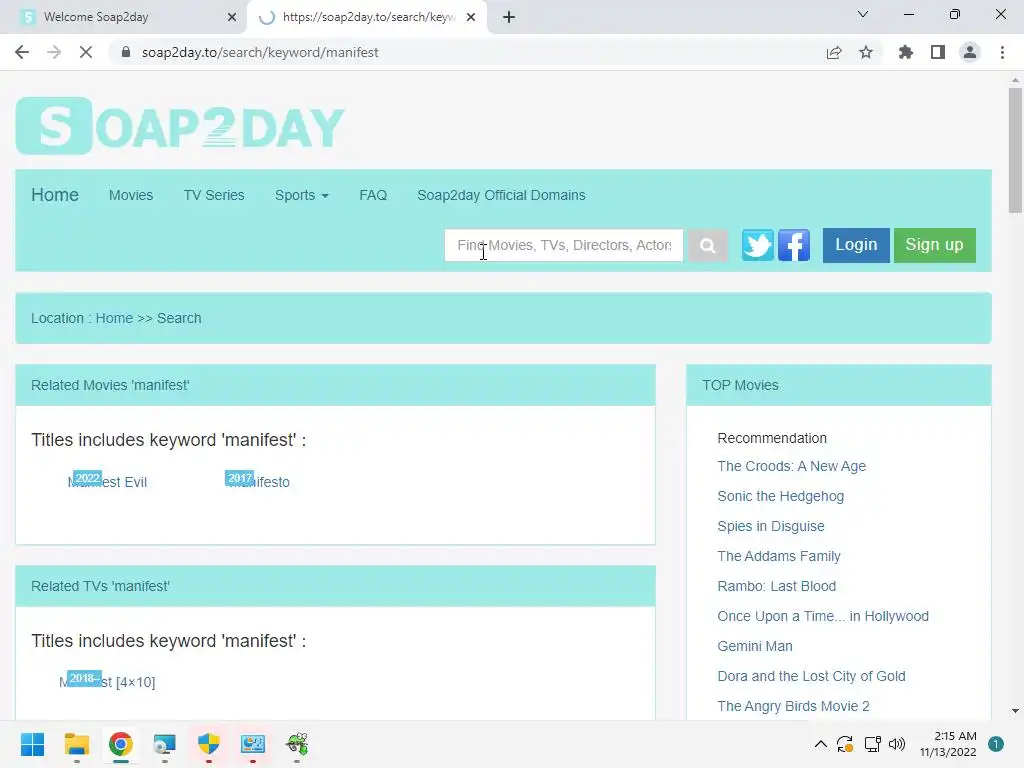The image size is (1024, 768).
Task: Open Sonic the Hedgehog recommendation
Action: pos(780,496)
